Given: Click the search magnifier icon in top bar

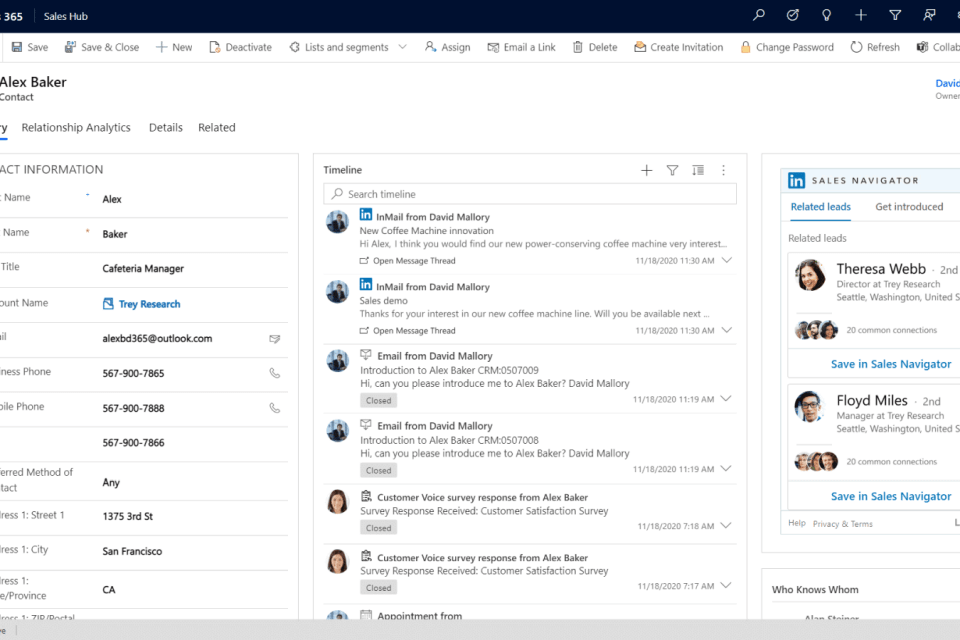Looking at the screenshot, I should [x=759, y=15].
